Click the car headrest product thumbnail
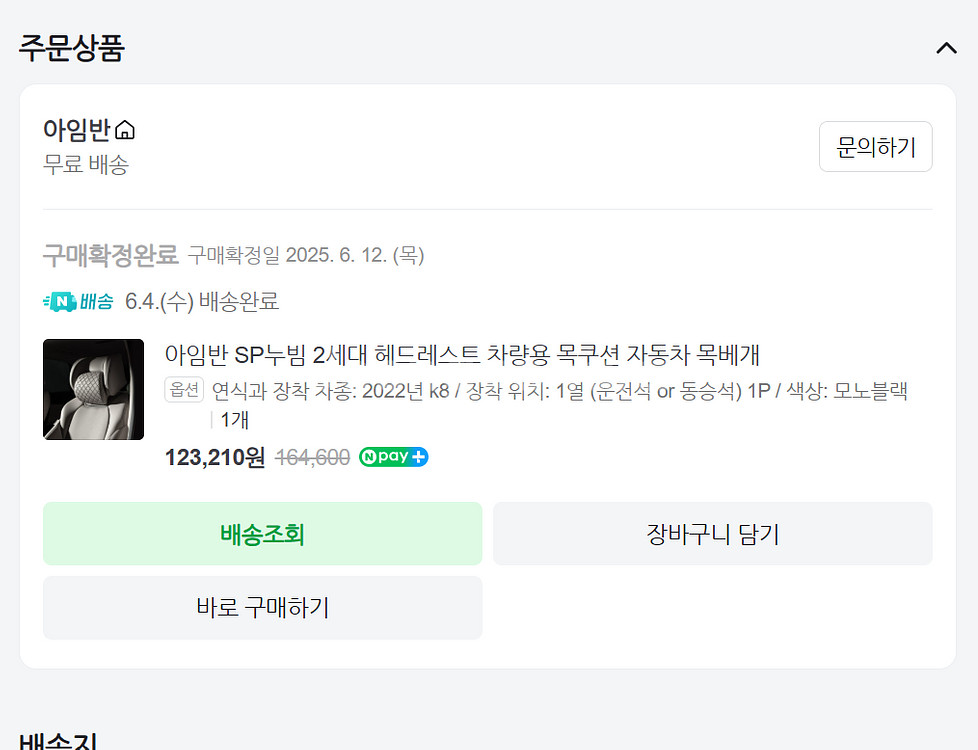978x750 pixels. [92, 389]
